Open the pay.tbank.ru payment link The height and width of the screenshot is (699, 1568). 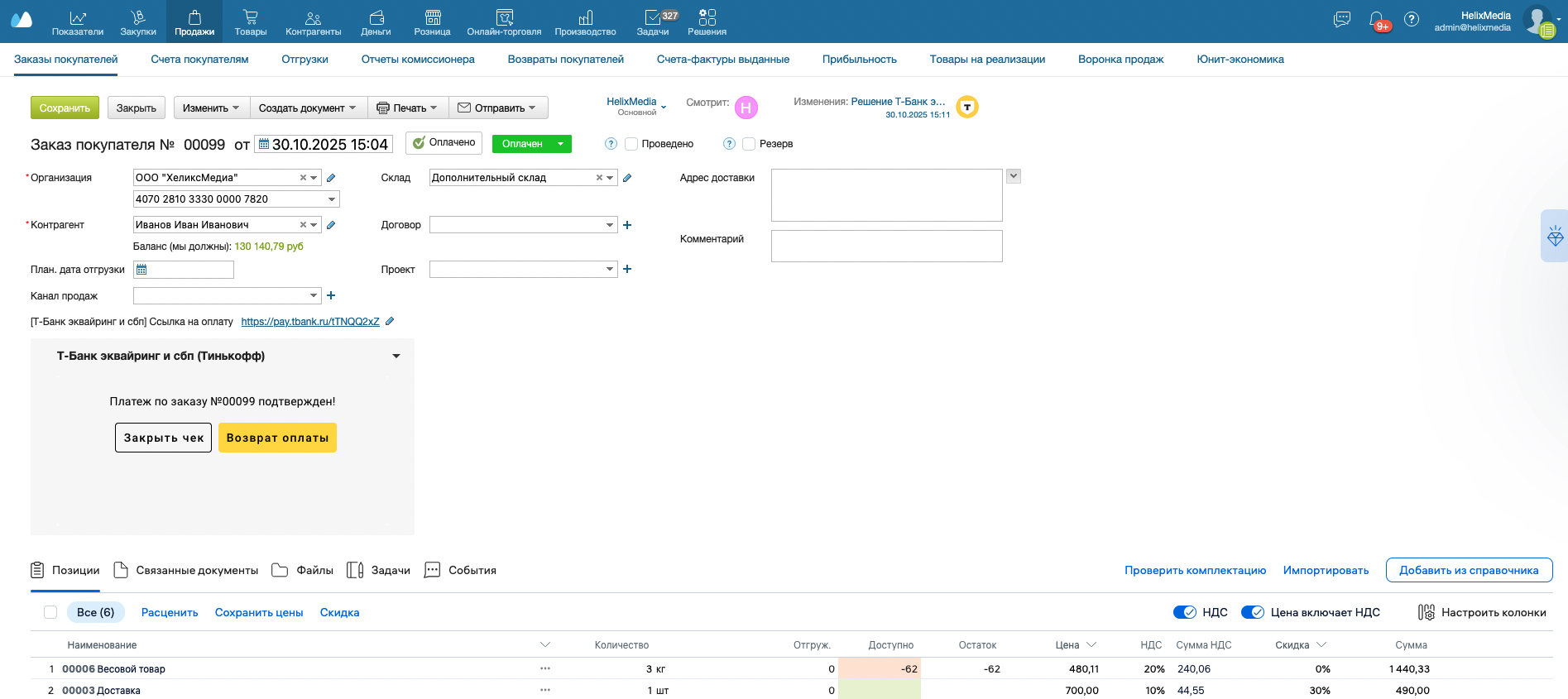[310, 322]
